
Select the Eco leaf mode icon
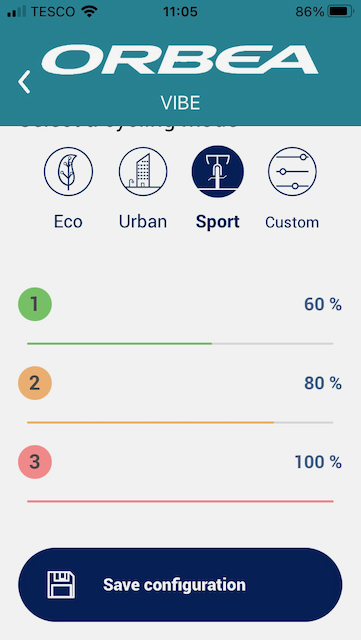pyautogui.click(x=68, y=171)
